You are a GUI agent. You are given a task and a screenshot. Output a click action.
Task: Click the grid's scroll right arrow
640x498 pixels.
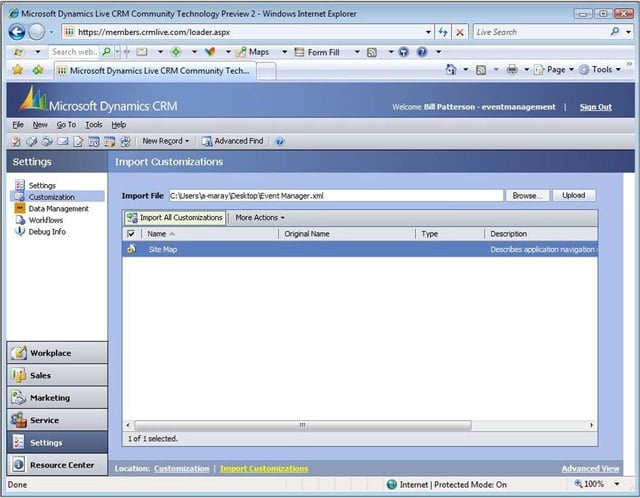coord(591,425)
